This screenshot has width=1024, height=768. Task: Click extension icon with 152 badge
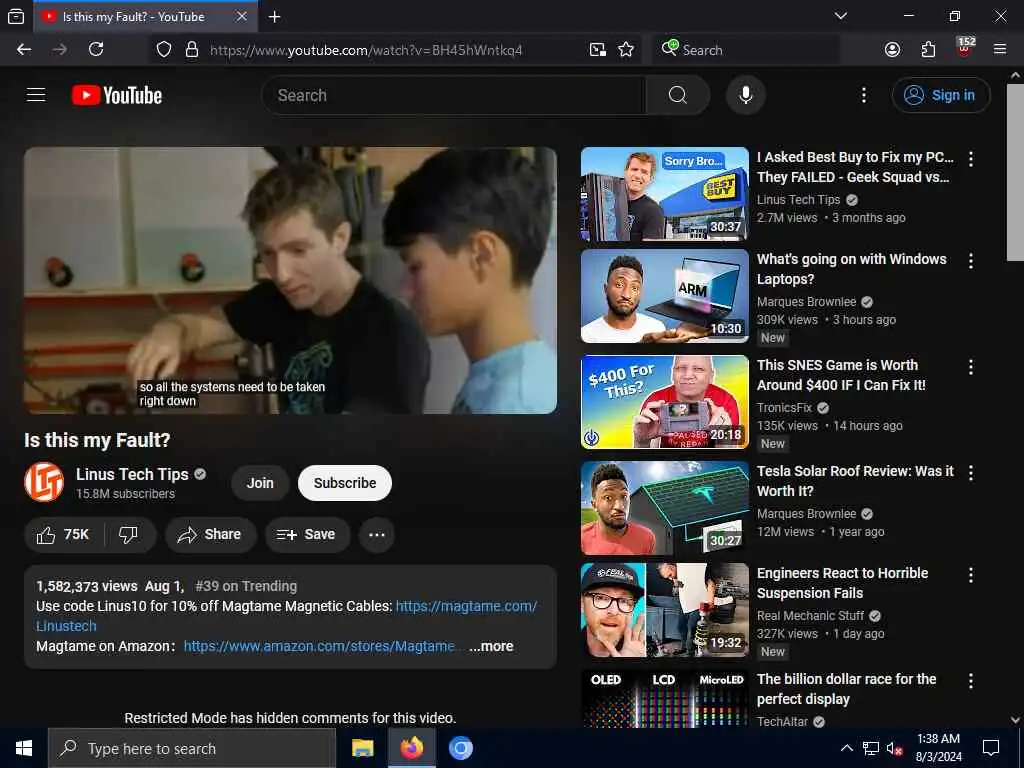point(965,48)
